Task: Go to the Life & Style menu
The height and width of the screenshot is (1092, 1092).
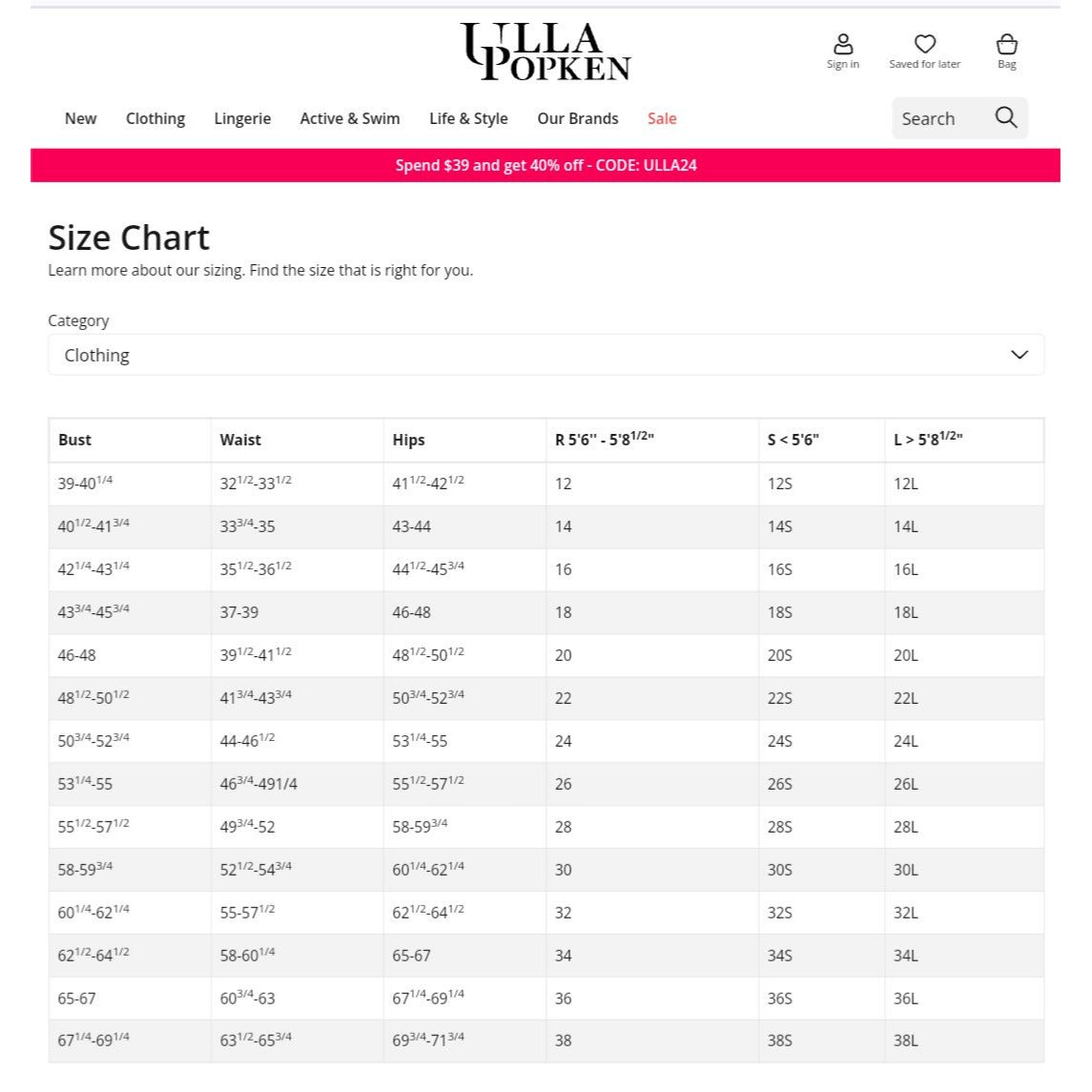Action: coord(468,118)
